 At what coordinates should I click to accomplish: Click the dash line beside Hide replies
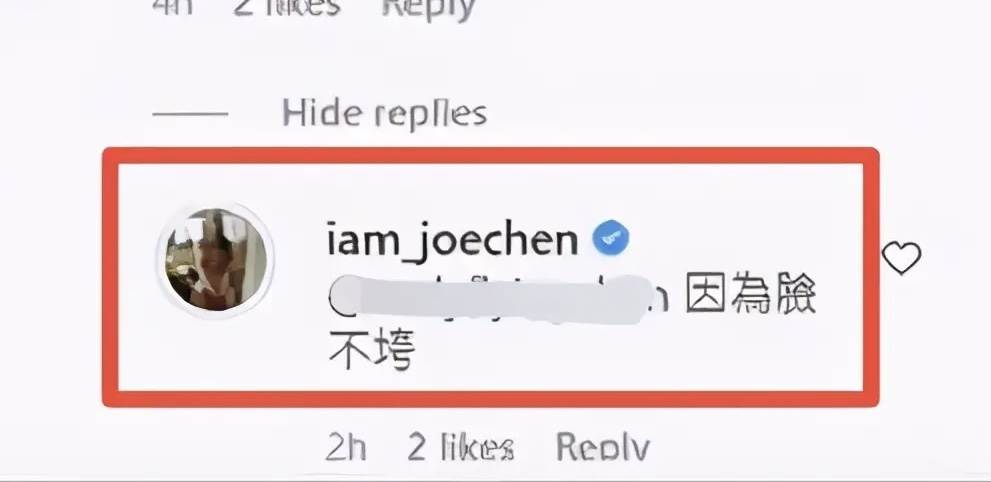(x=190, y=114)
